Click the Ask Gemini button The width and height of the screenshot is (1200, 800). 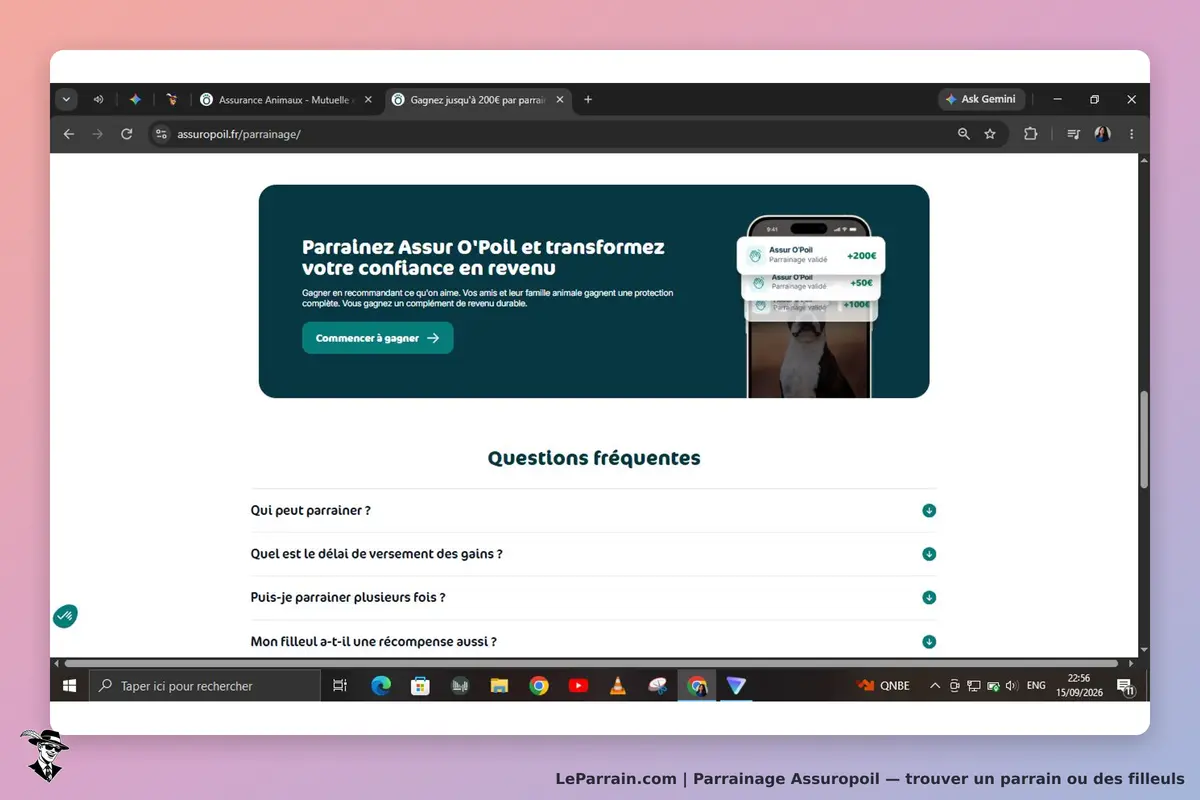pos(981,100)
